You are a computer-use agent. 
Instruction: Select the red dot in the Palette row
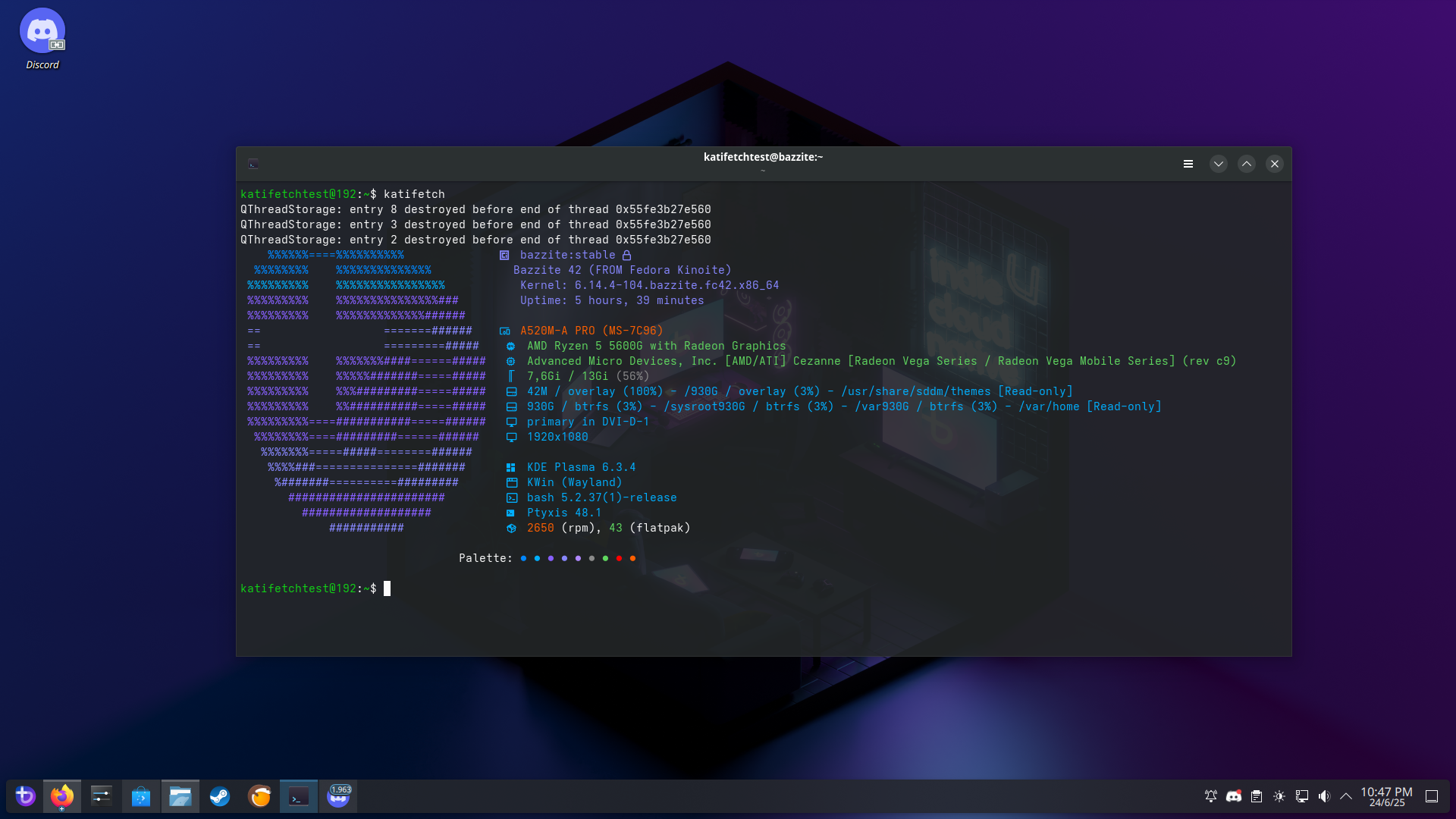coord(619,558)
